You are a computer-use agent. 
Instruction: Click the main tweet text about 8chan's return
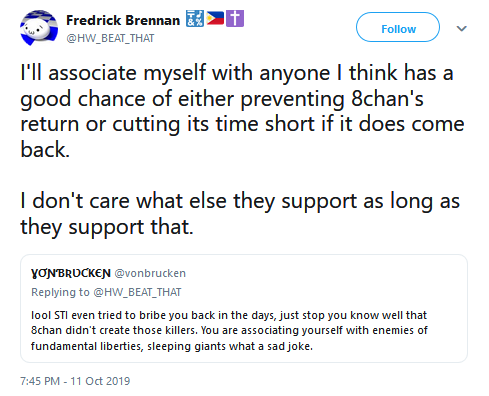tap(242, 111)
